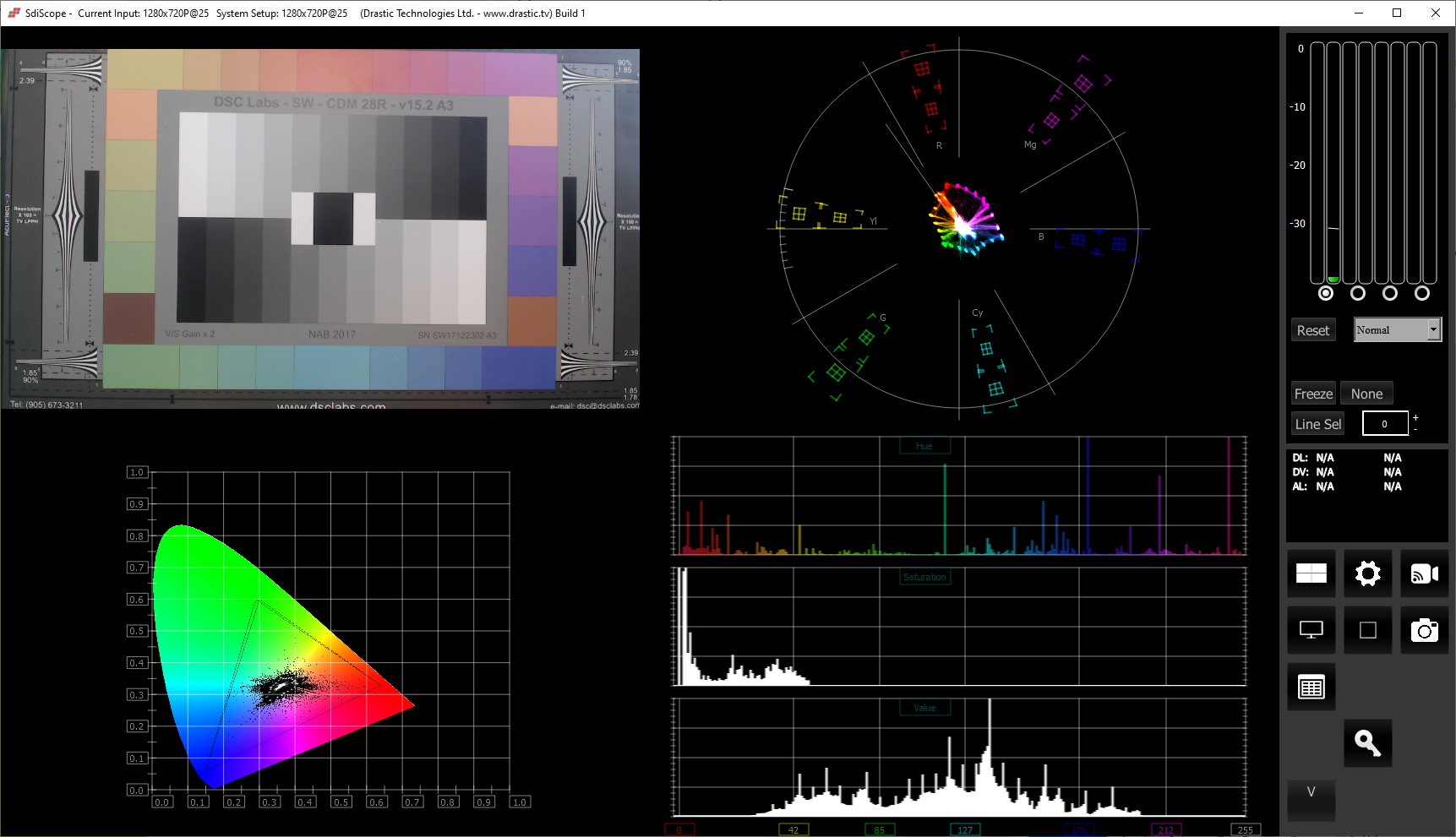Click the -10 dB audio scale label

[x=1297, y=107]
